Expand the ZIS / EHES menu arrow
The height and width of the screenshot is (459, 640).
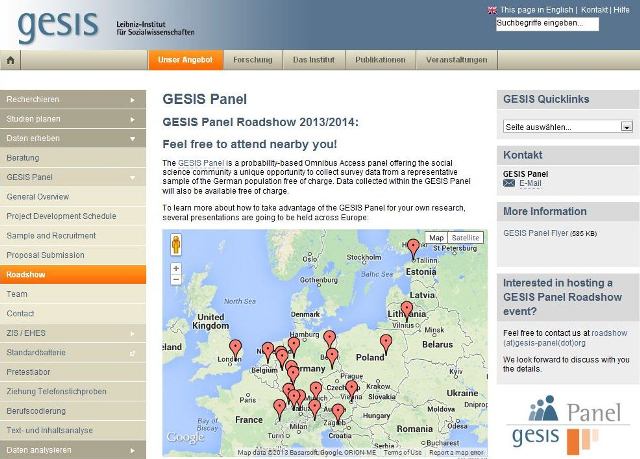[x=132, y=334]
